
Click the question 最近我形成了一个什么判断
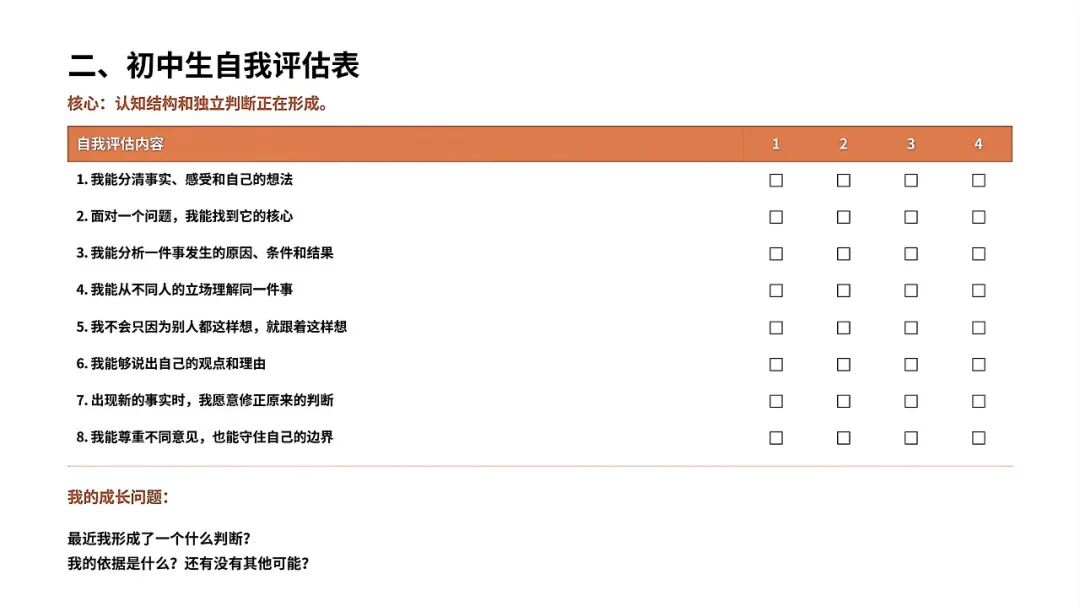click(159, 538)
